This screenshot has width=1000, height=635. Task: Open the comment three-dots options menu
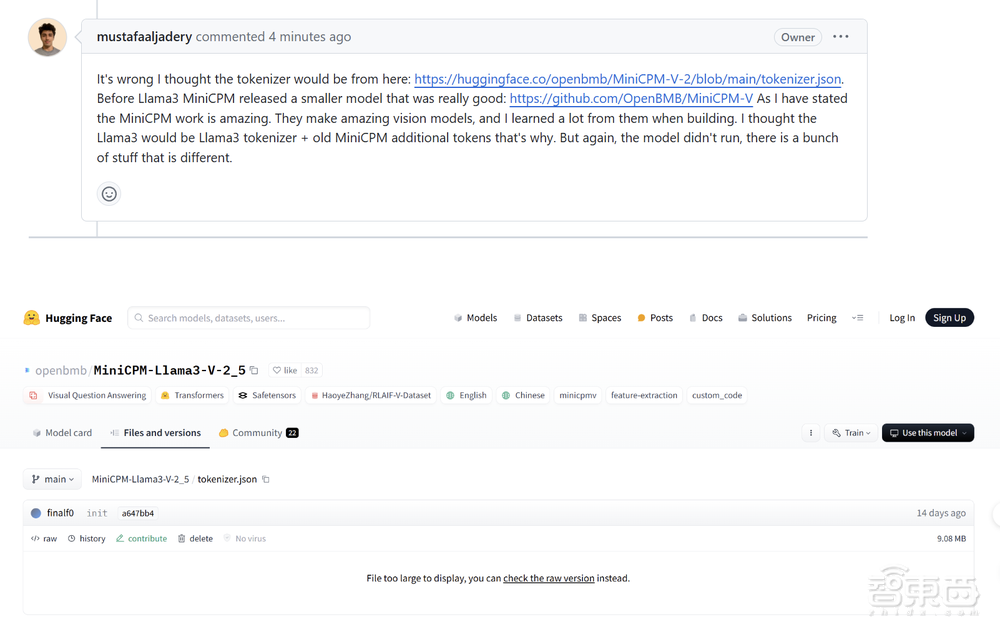click(x=841, y=37)
